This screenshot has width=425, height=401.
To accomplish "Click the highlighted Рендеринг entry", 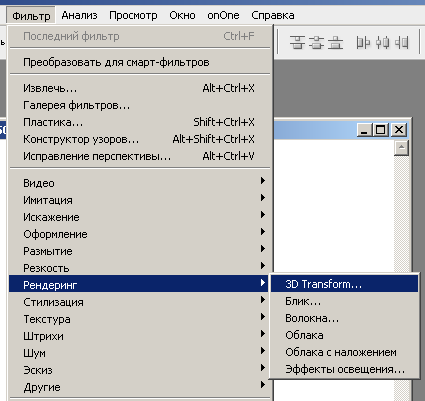I will tap(139, 284).
